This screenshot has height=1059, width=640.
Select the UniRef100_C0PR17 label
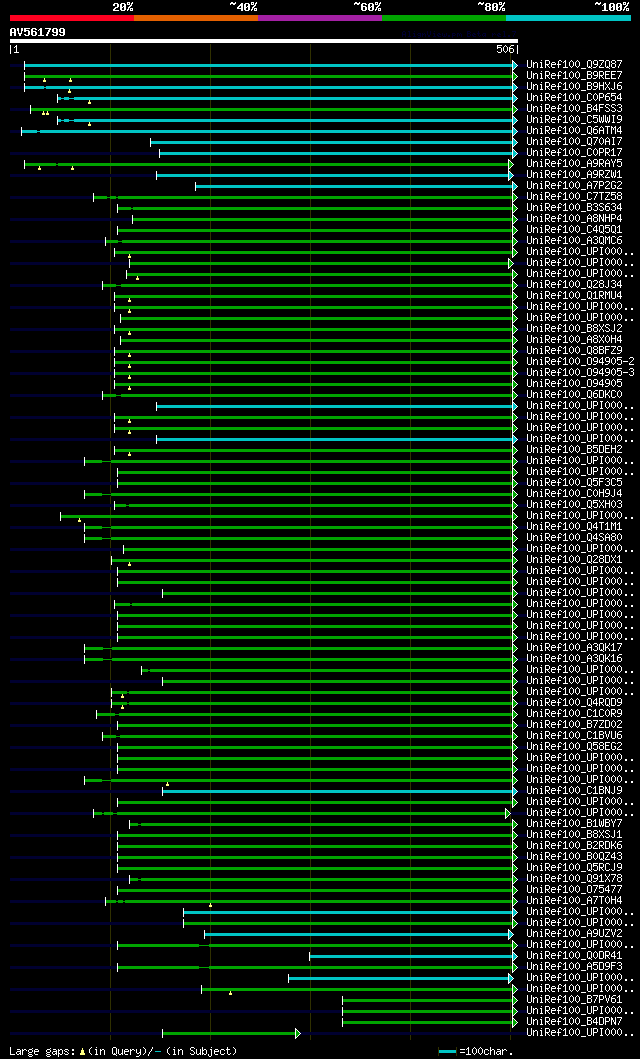[x=575, y=153]
